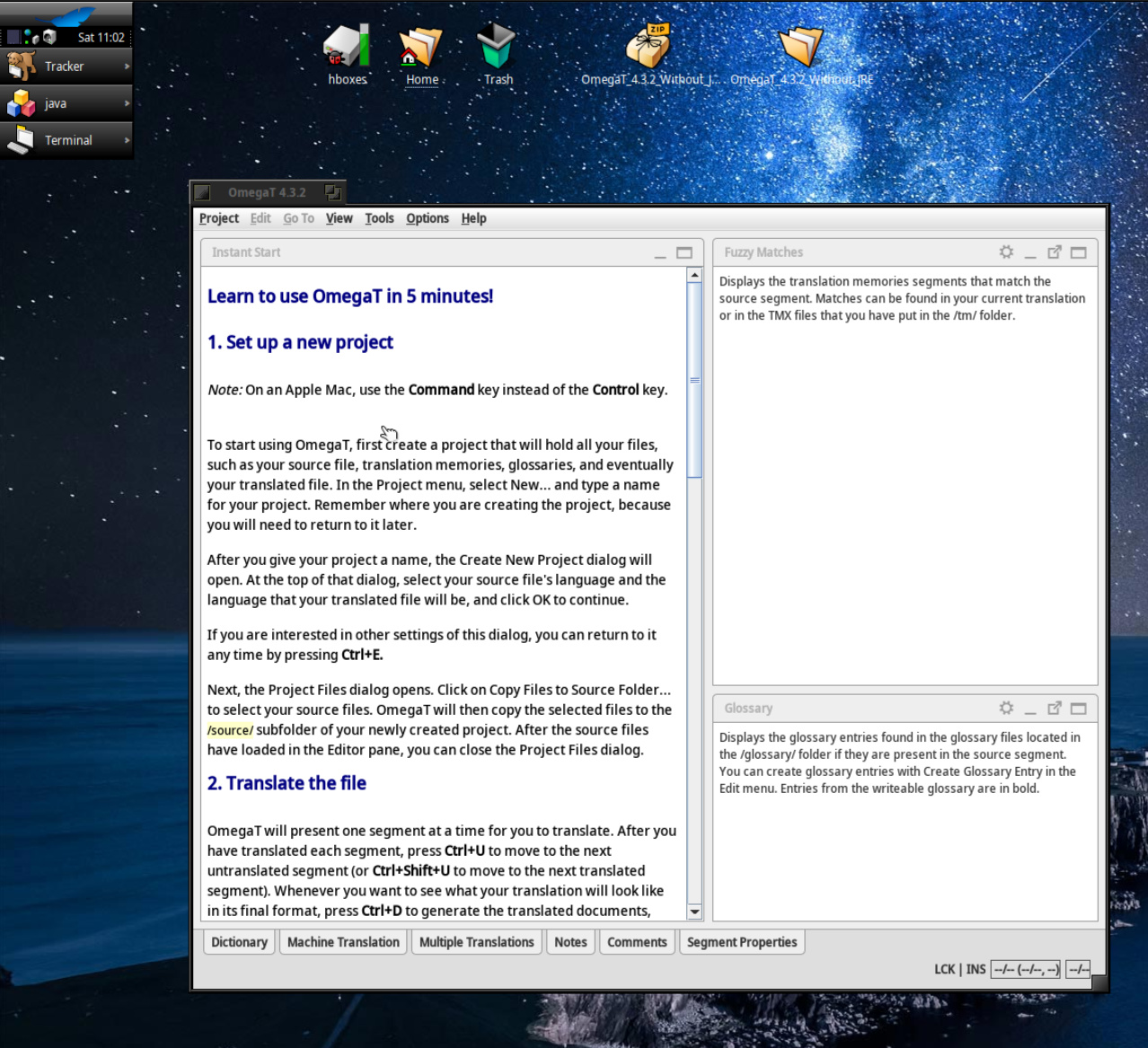Open the Help menu
Viewport: 1148px width, 1048px height.
click(473, 218)
